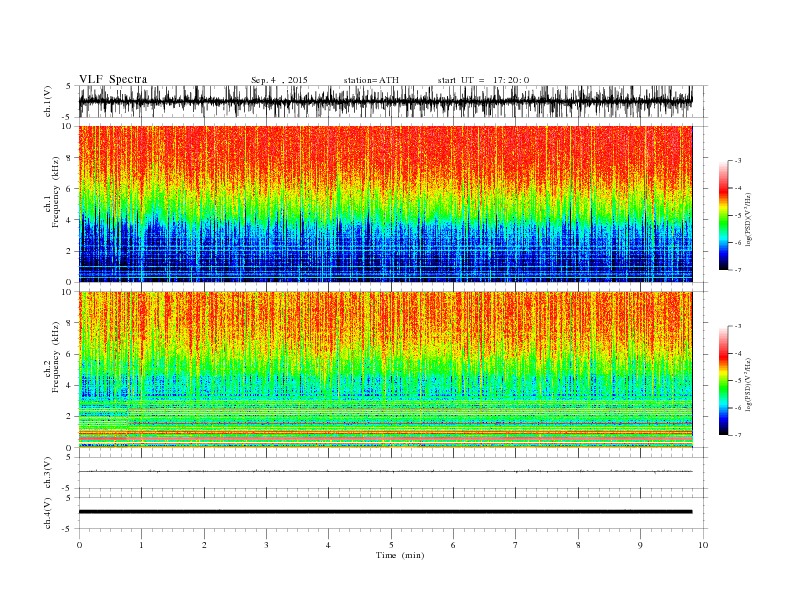792x612 pixels.
Task: Click the 'station=ATH' label
Action: pos(371,80)
